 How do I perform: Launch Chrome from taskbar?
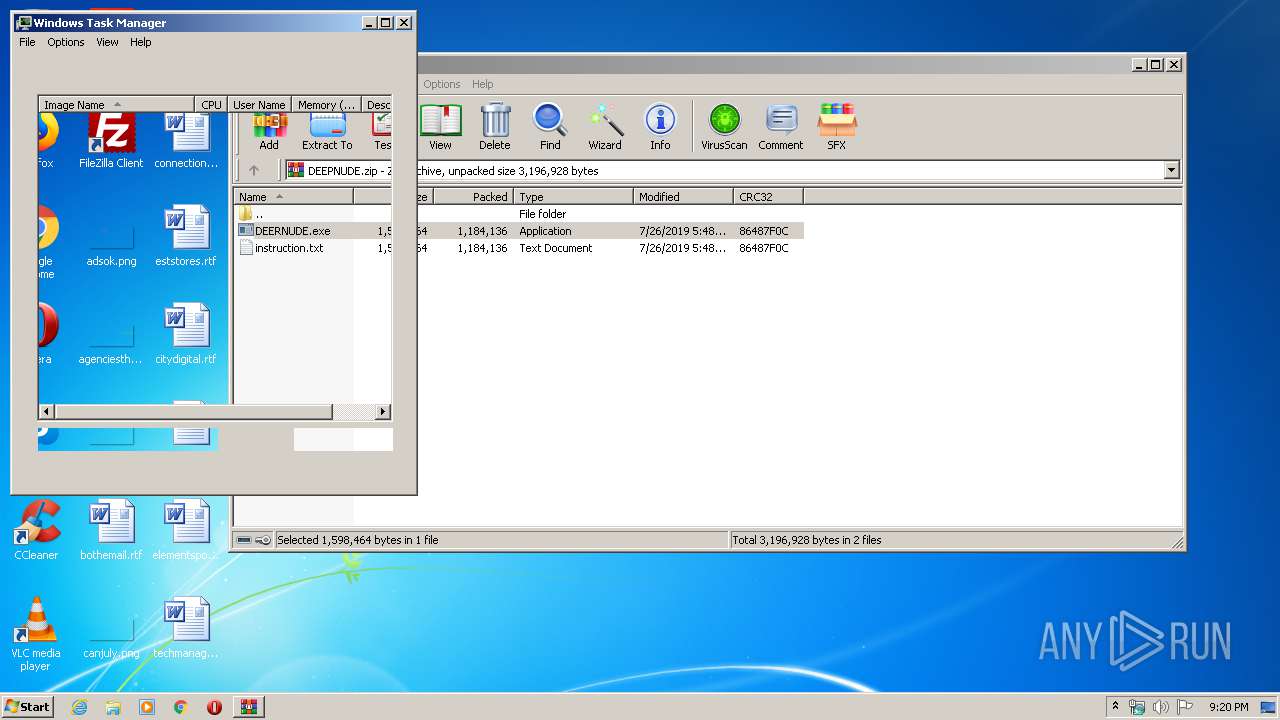pos(181,707)
